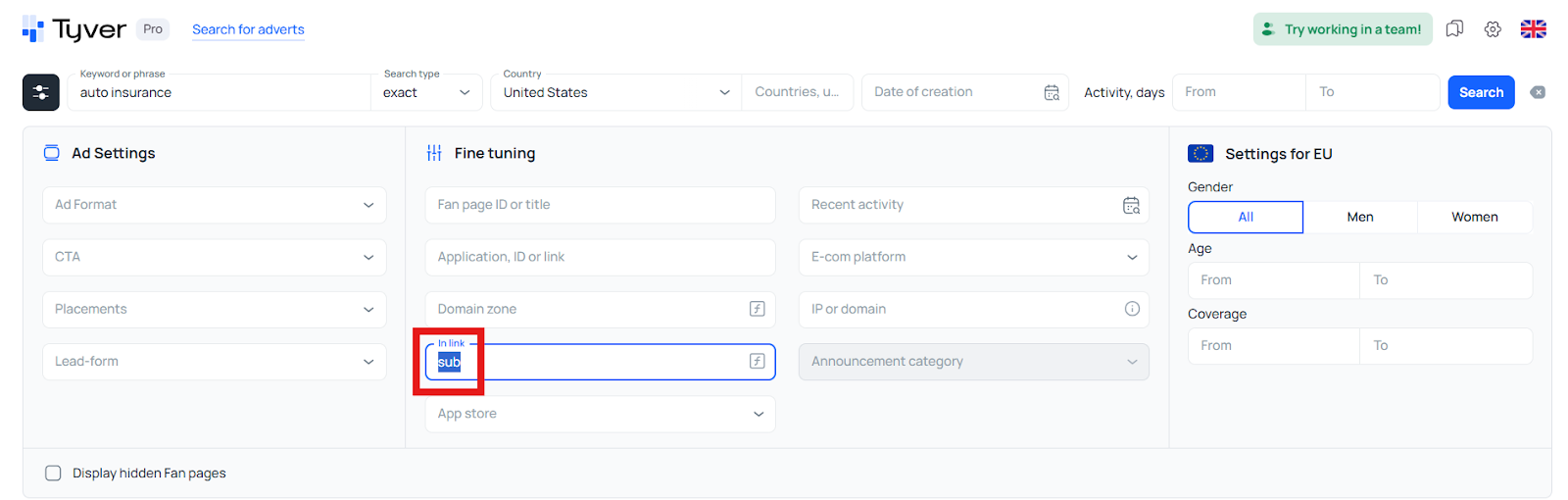This screenshot has height=500, width=1568.
Task: Open settings gear icon
Action: pos(1493,29)
